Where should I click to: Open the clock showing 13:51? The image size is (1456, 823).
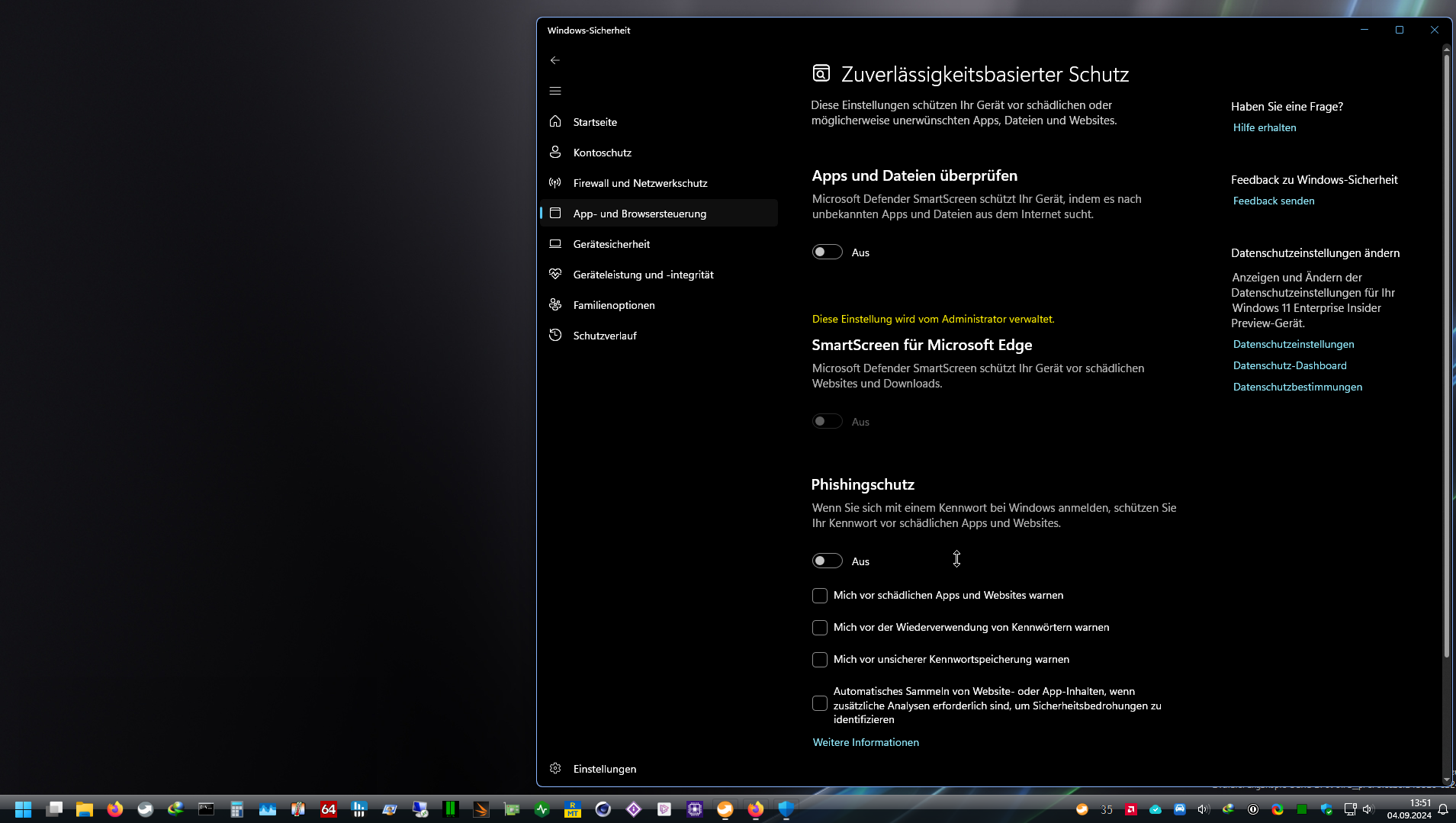pos(1409,809)
